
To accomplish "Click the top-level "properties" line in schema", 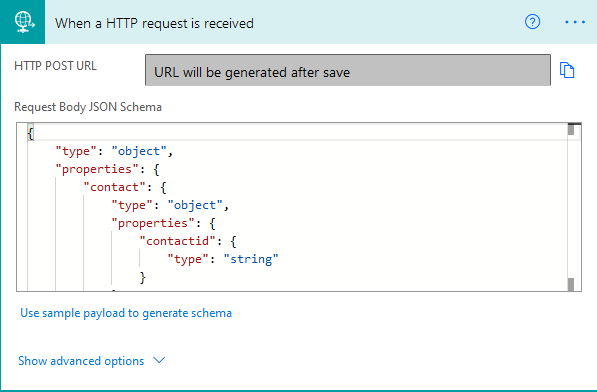I will (x=107, y=169).
